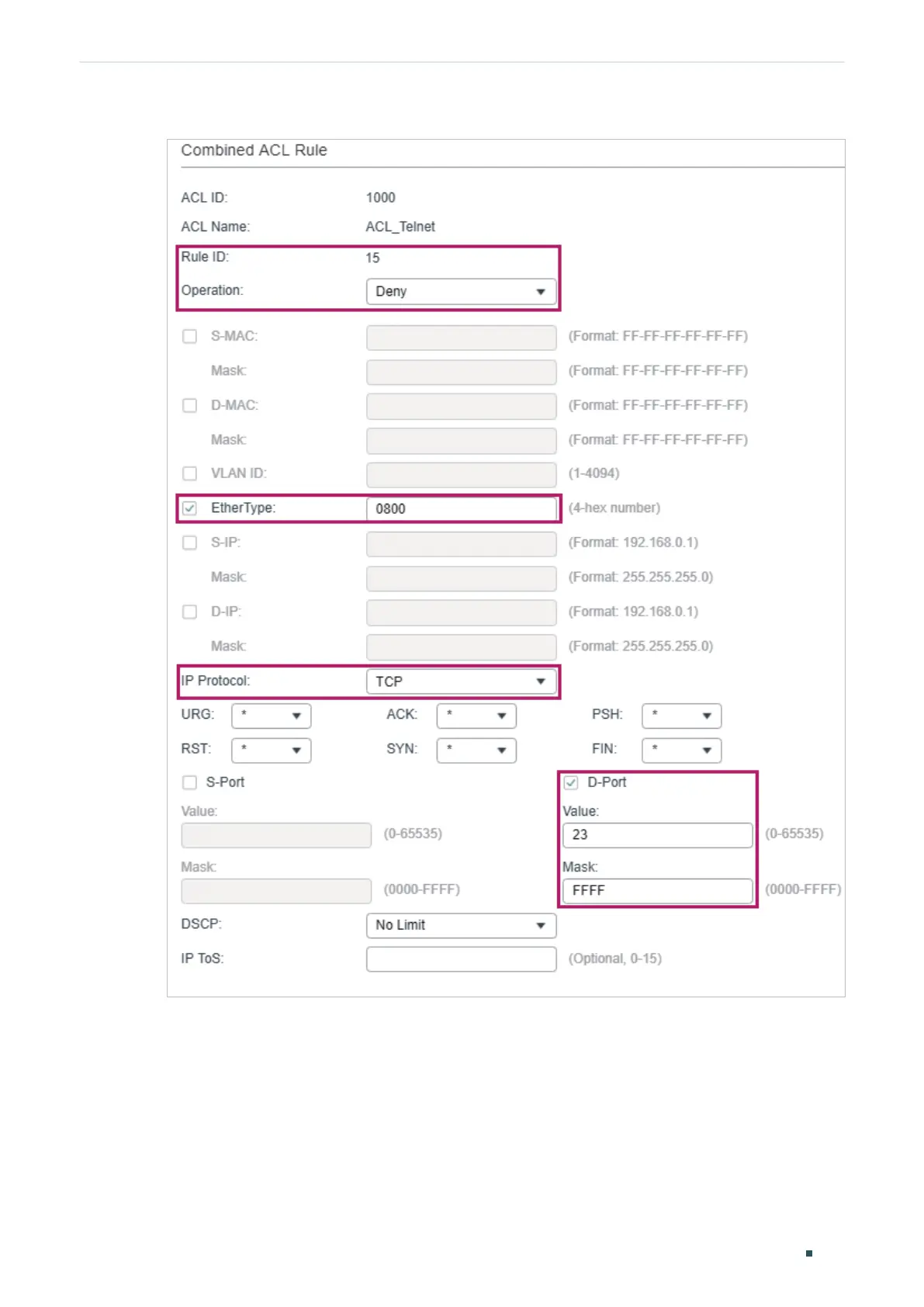Click the Mask field below D-IP
Screen dimensions: 924x1307
(461, 647)
